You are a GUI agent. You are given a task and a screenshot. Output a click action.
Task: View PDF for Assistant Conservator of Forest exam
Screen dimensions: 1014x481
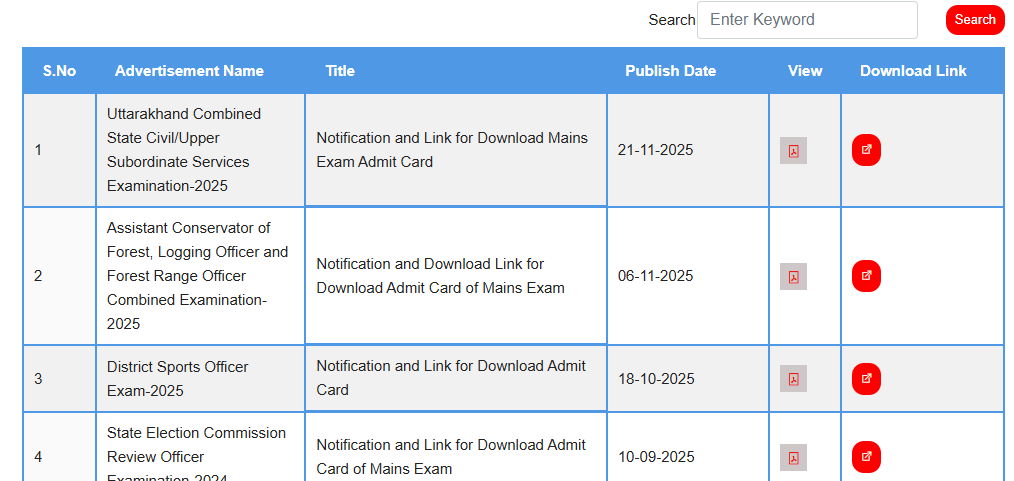click(793, 277)
